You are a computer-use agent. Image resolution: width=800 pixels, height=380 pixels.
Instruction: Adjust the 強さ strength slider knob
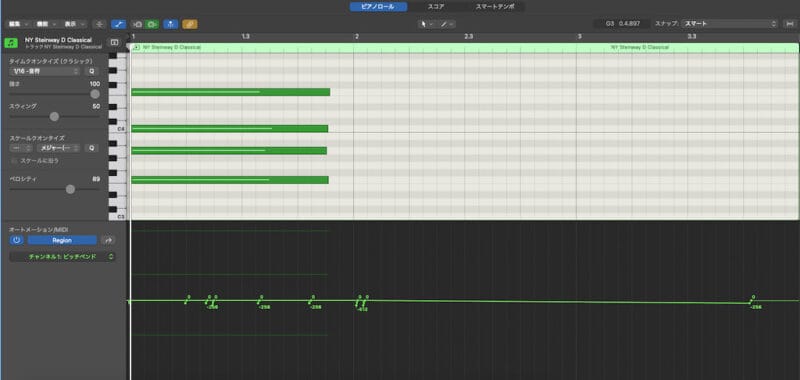[95, 94]
